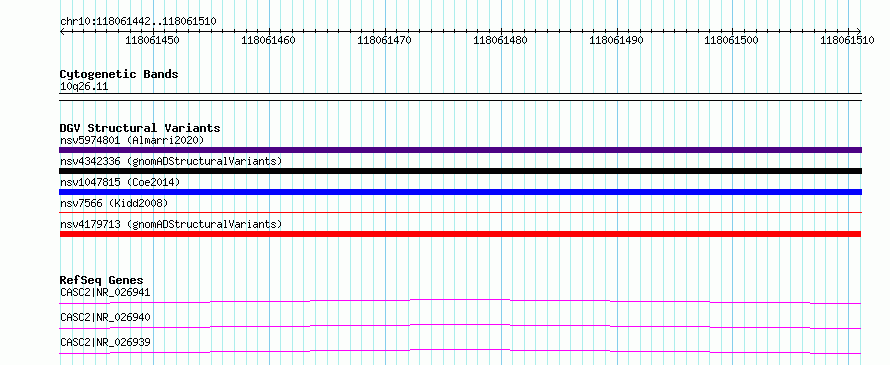This screenshot has height=365, width=890.
Task: Select the 118061460 ruler coordinate
Action: click(268, 40)
